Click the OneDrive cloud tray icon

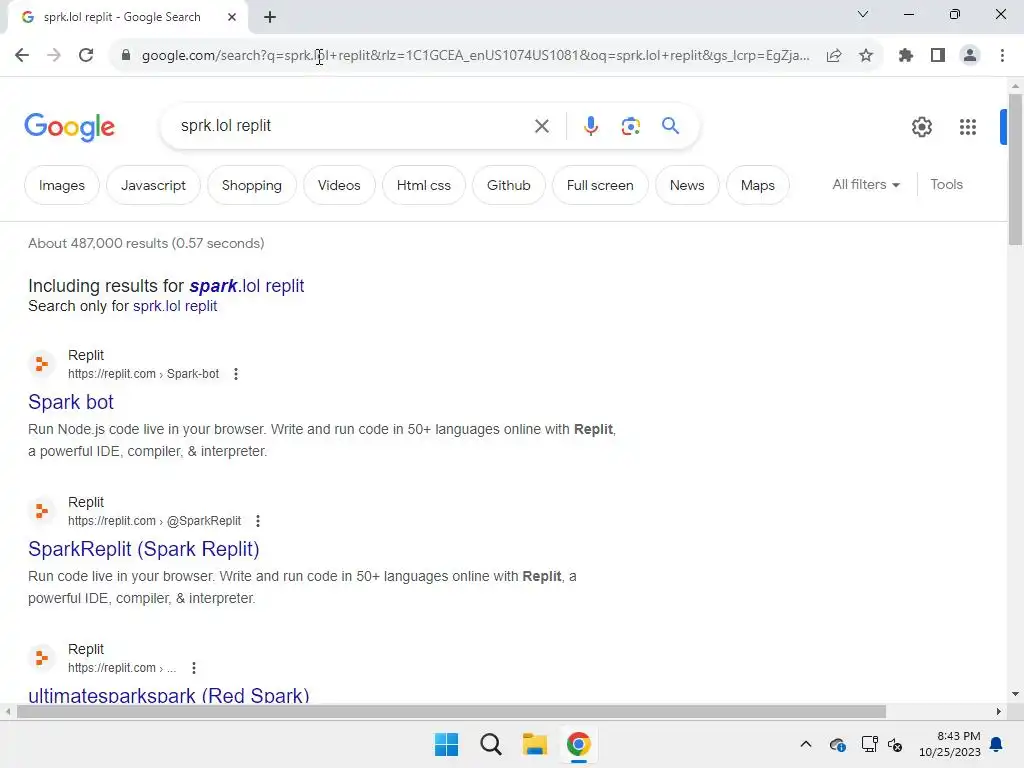(838, 744)
